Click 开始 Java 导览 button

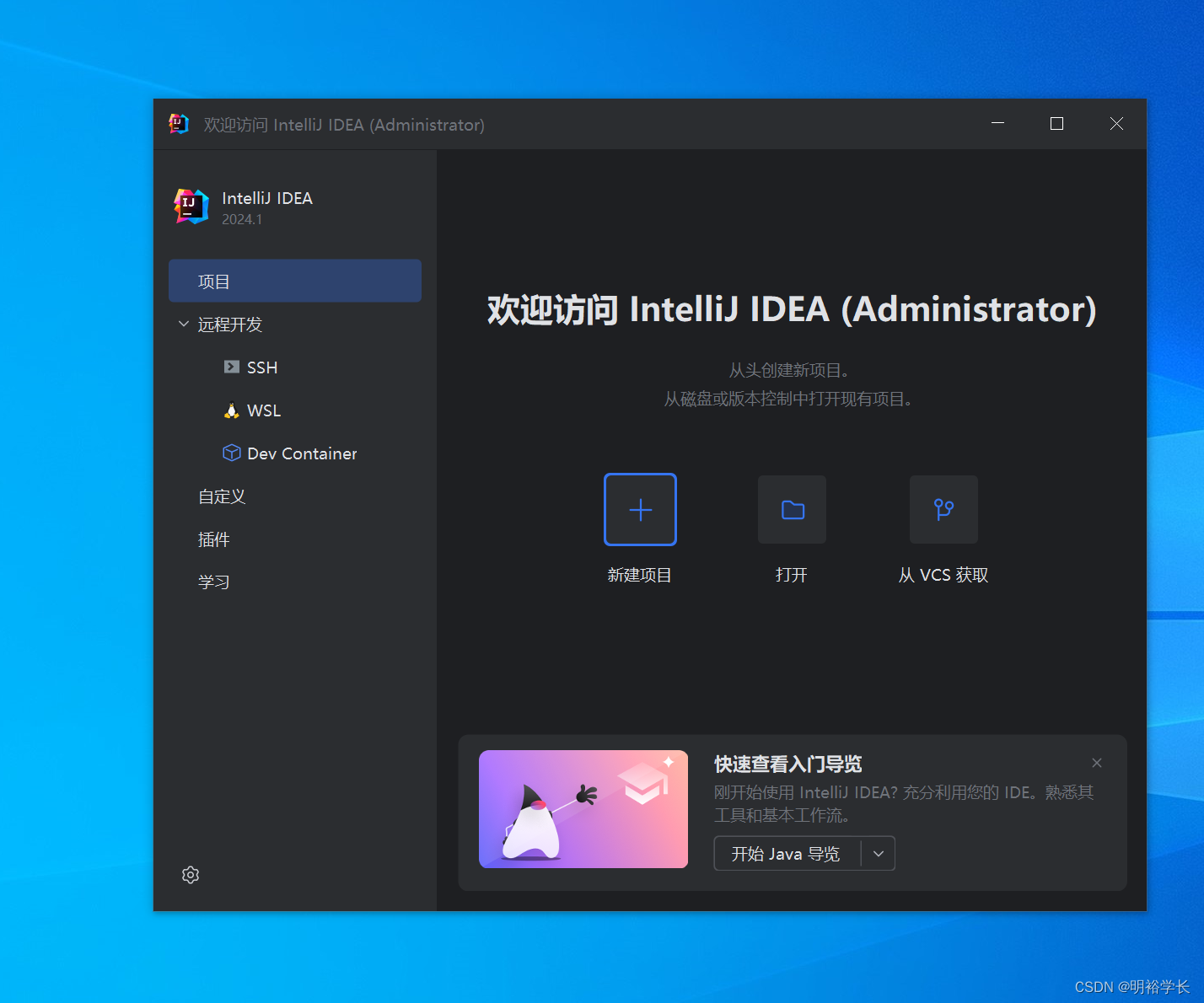(787, 854)
